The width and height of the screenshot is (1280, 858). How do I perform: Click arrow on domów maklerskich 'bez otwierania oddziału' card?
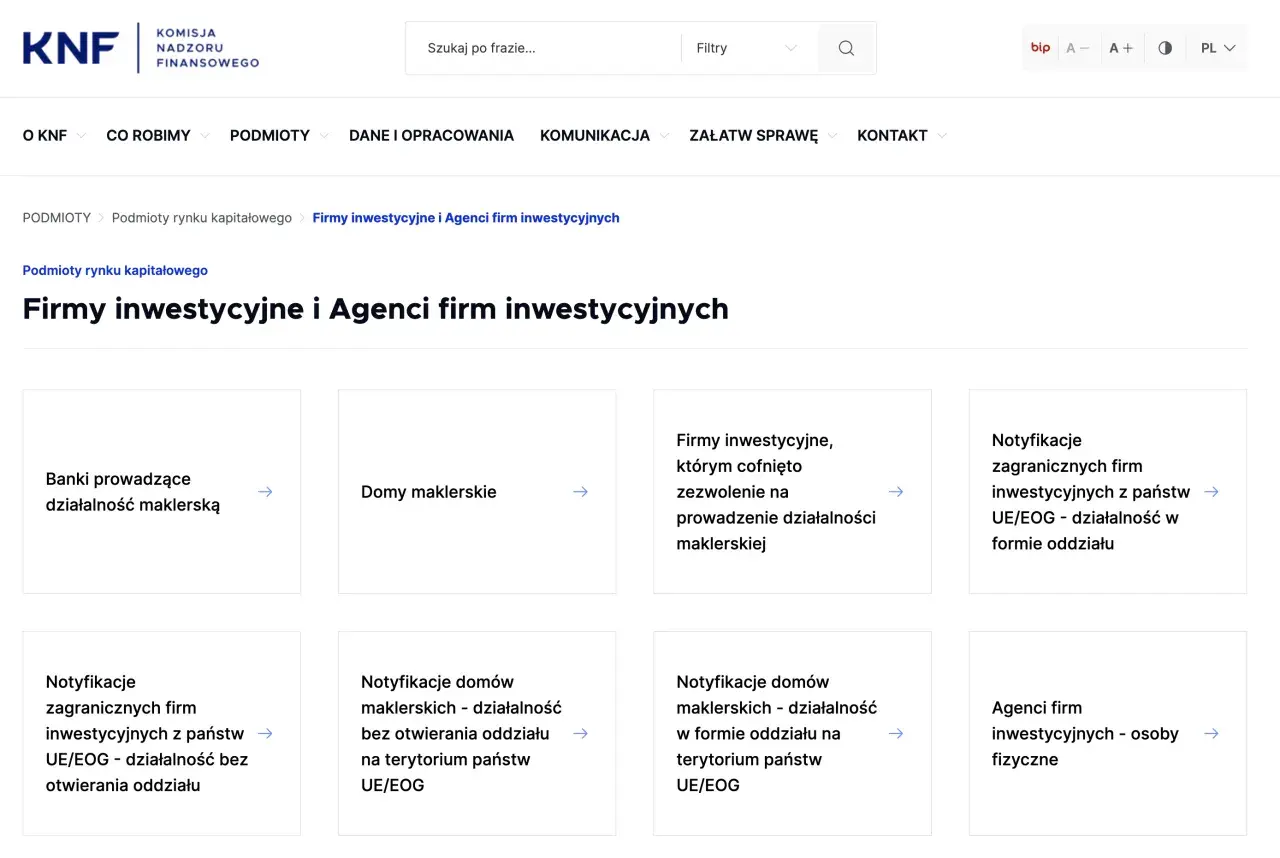click(580, 734)
